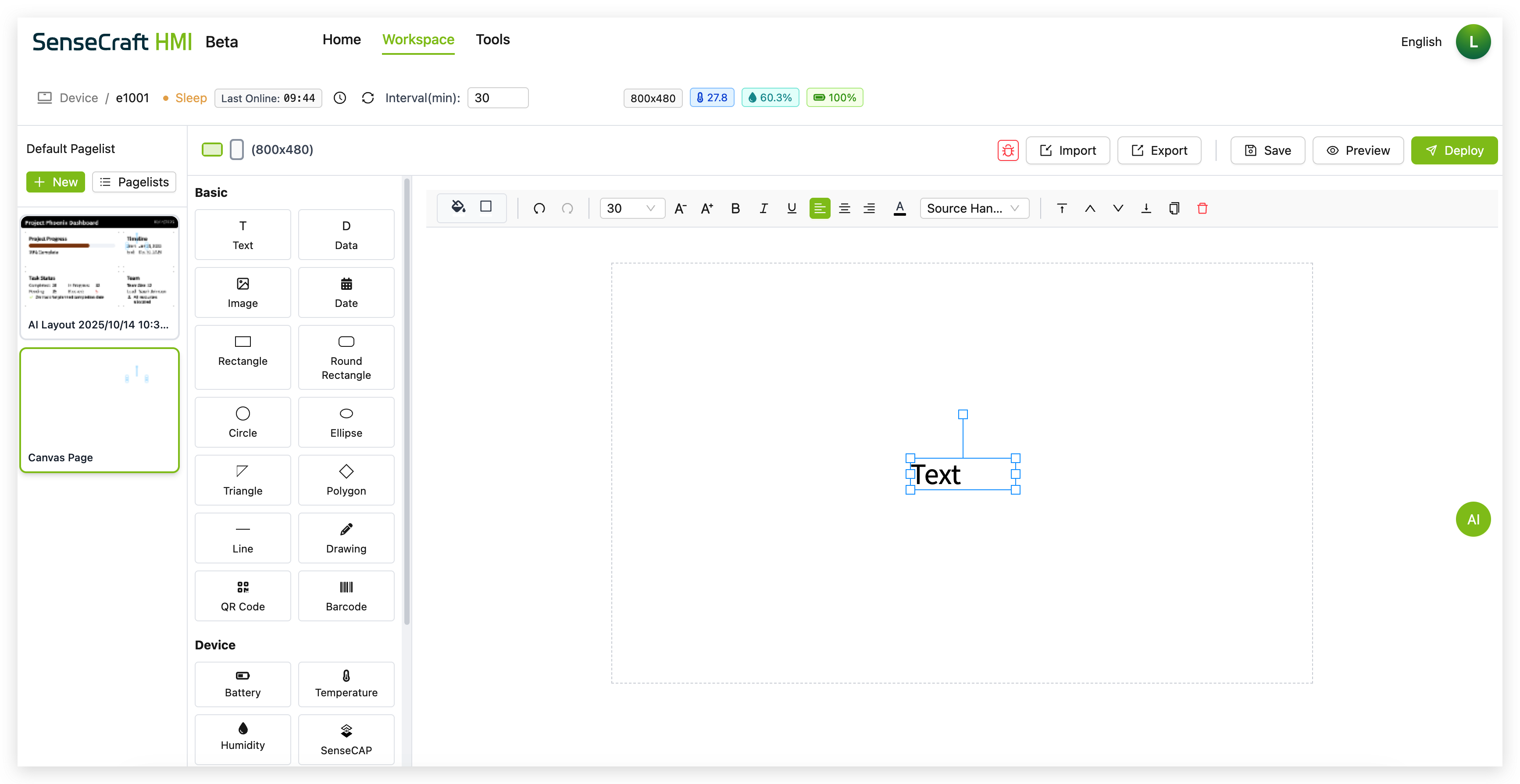Bring element to top layer icon
The image size is (1520, 784).
[x=1062, y=208]
